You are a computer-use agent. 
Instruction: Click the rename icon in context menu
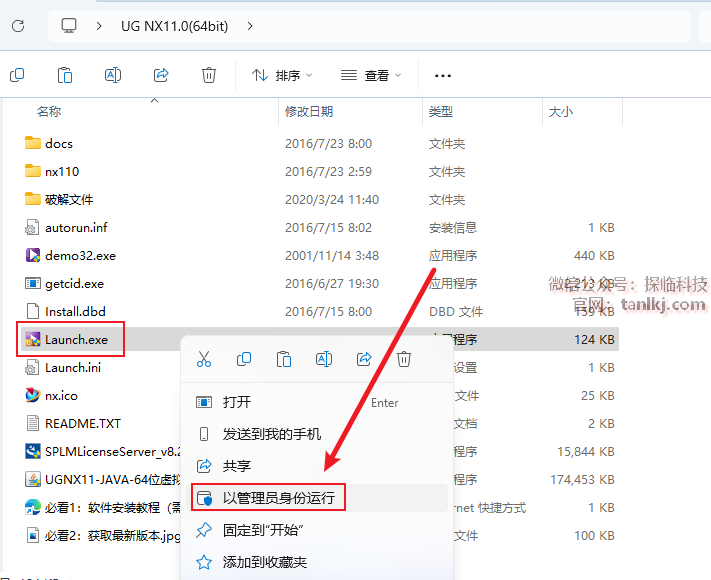click(324, 359)
